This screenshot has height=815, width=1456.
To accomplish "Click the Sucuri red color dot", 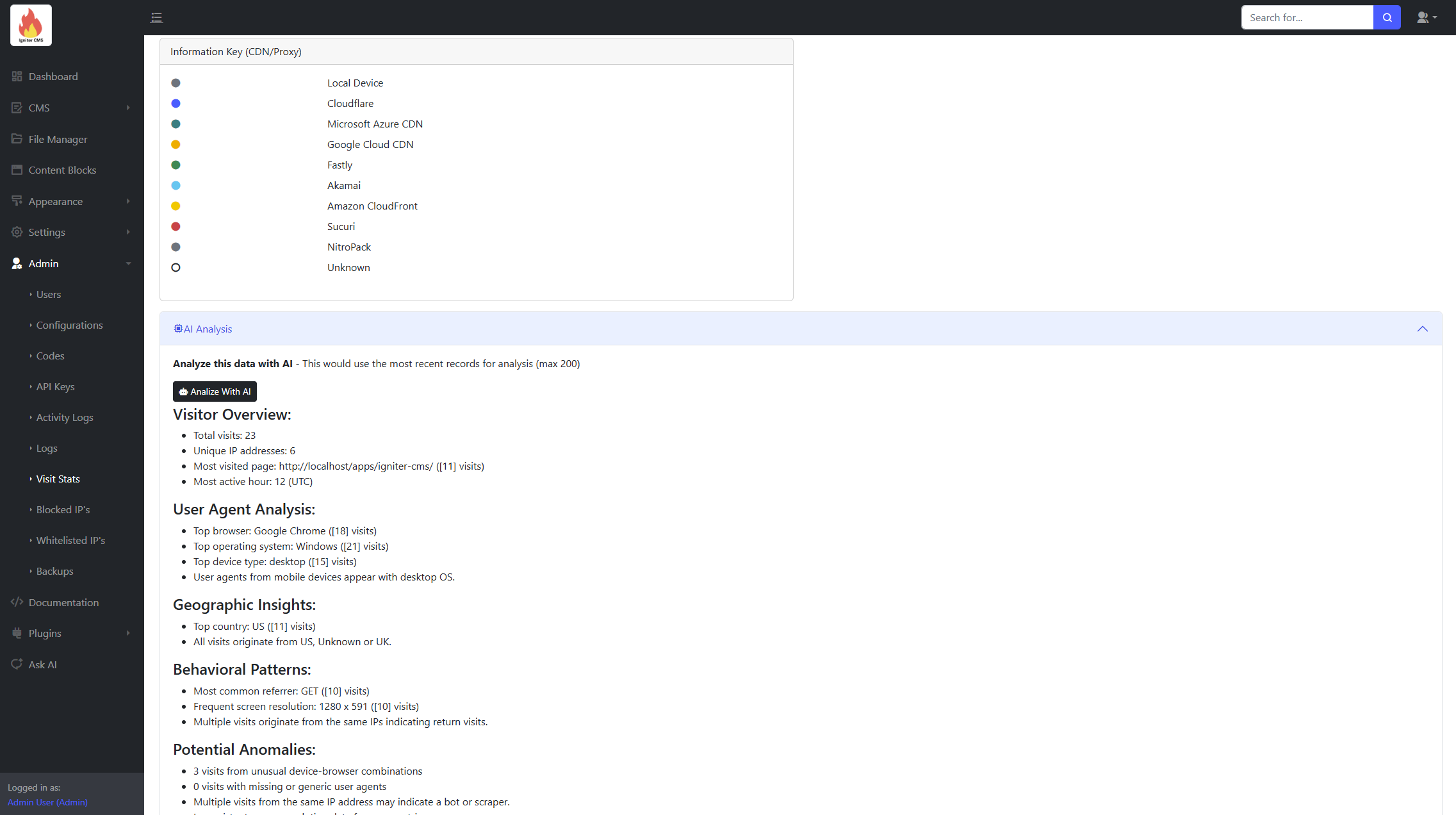I will click(176, 226).
